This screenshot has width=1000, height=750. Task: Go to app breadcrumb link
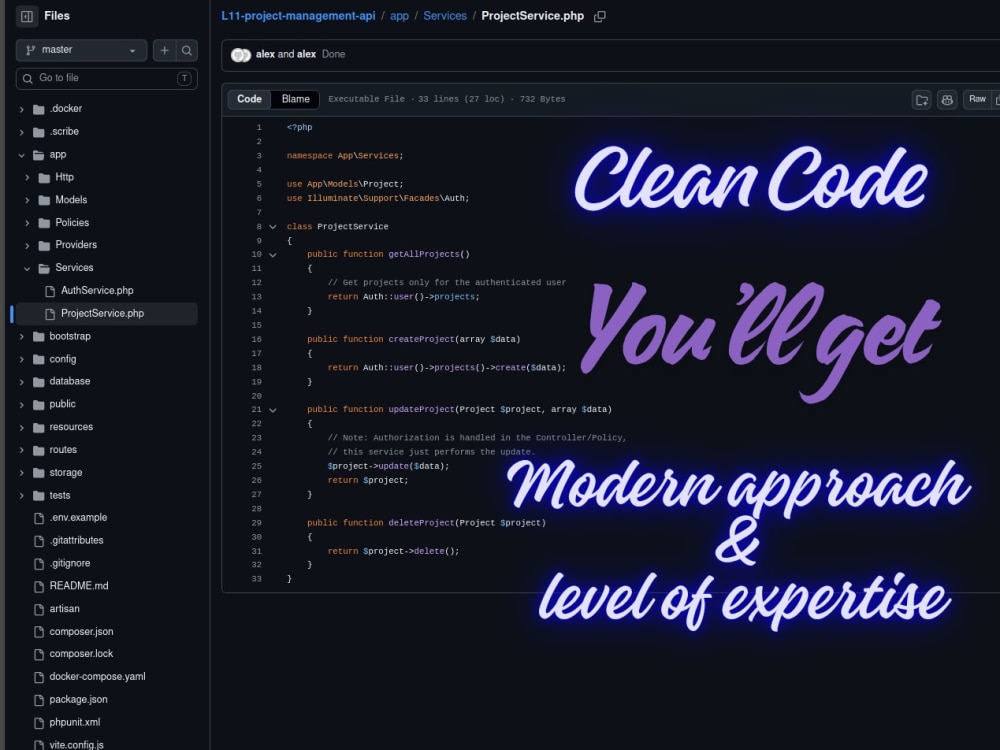click(399, 16)
